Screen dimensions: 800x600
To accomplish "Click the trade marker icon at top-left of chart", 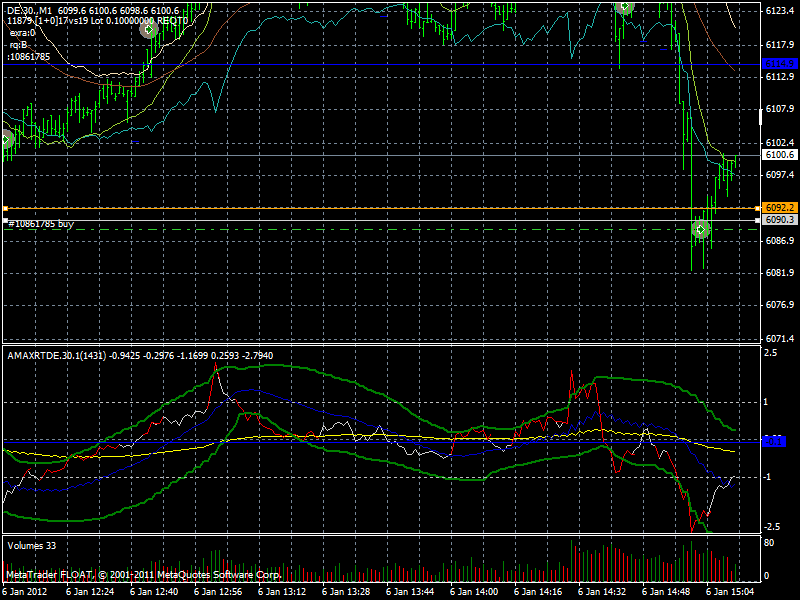I will point(148,30).
